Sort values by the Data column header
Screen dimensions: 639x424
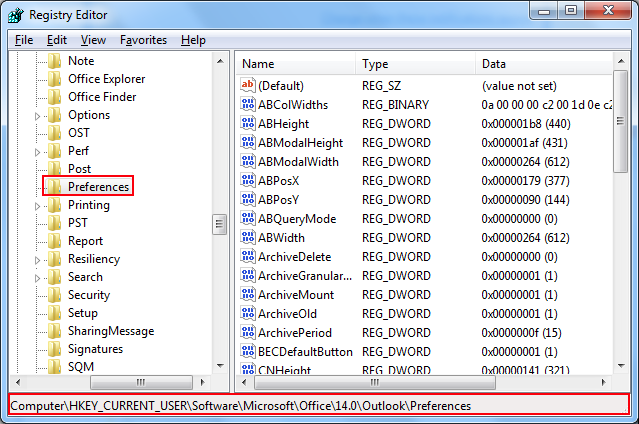click(x=544, y=64)
